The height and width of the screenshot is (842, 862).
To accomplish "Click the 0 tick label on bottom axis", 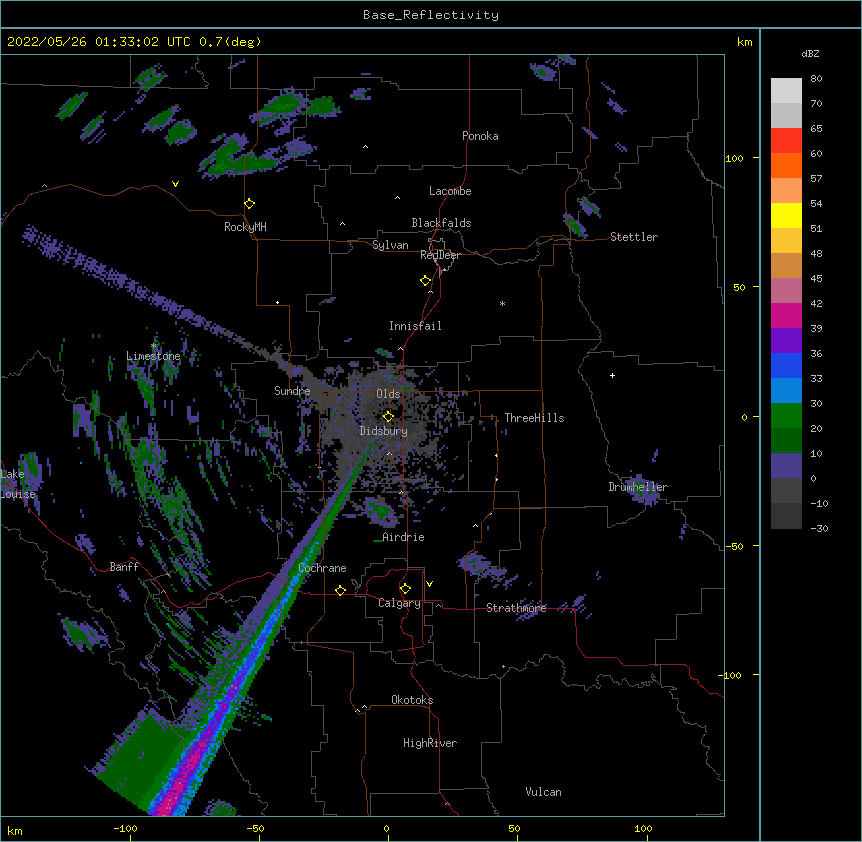I will click(x=386, y=828).
